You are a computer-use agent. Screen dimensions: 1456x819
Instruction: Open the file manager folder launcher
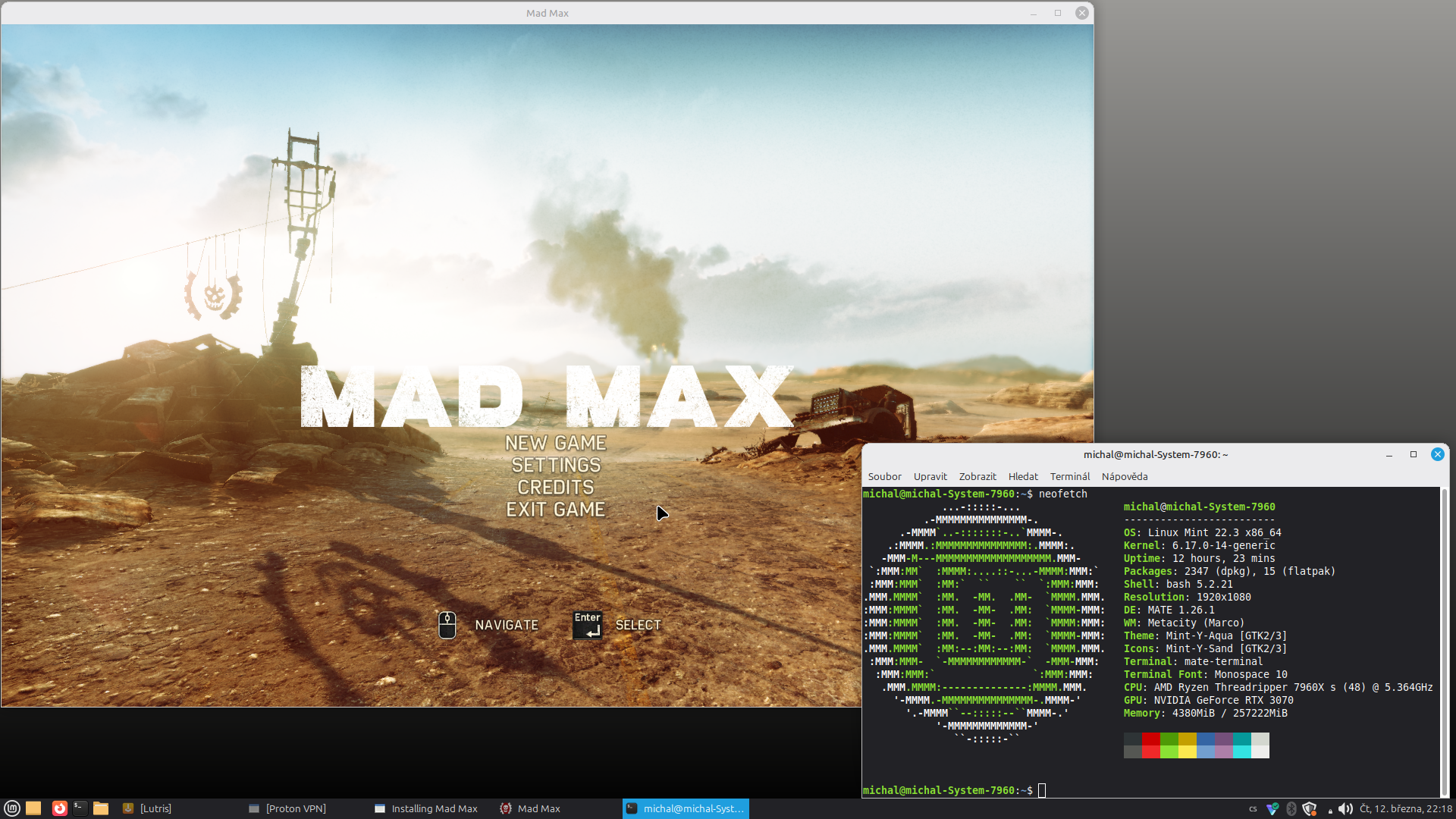(x=101, y=808)
